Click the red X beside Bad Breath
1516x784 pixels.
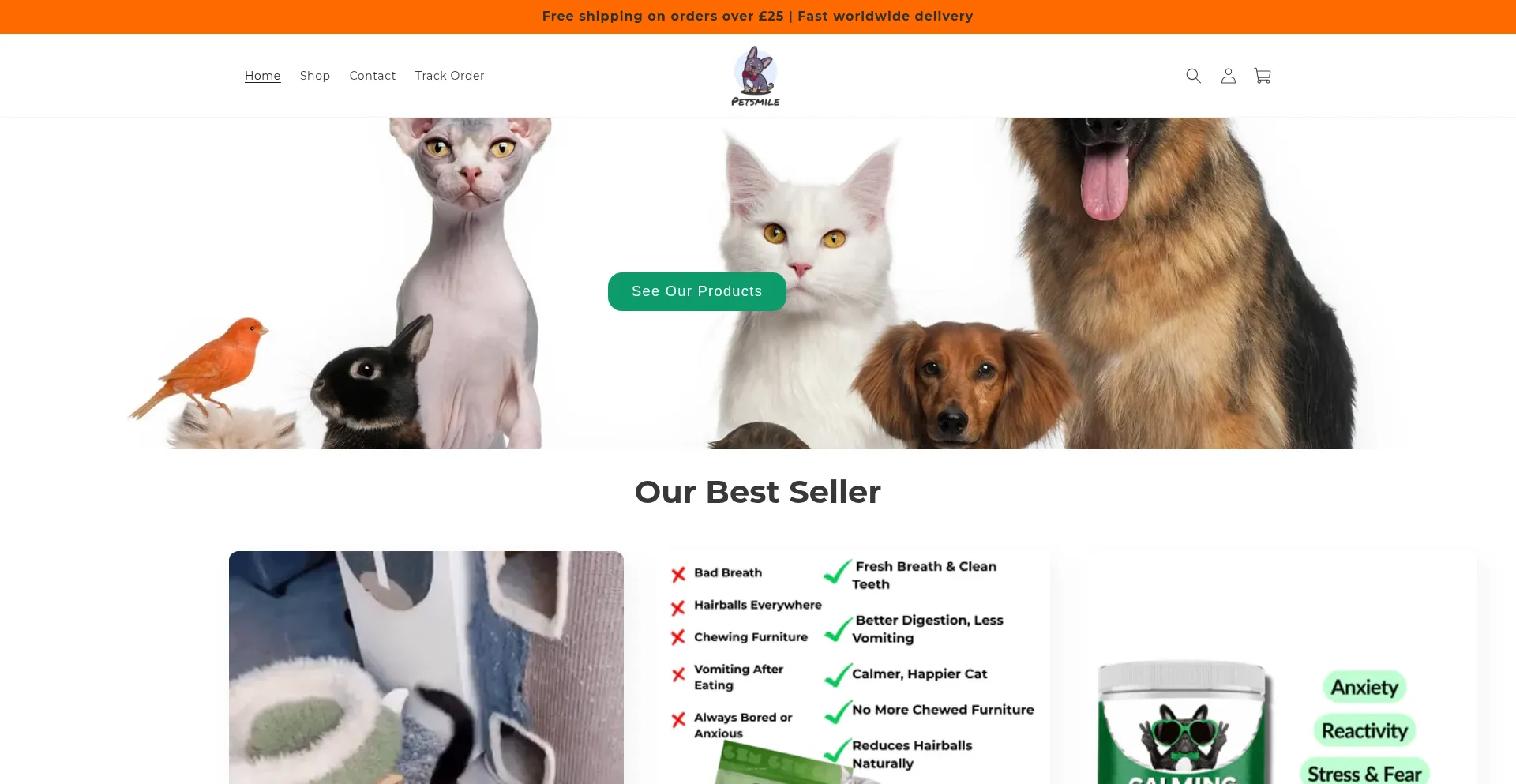click(678, 575)
